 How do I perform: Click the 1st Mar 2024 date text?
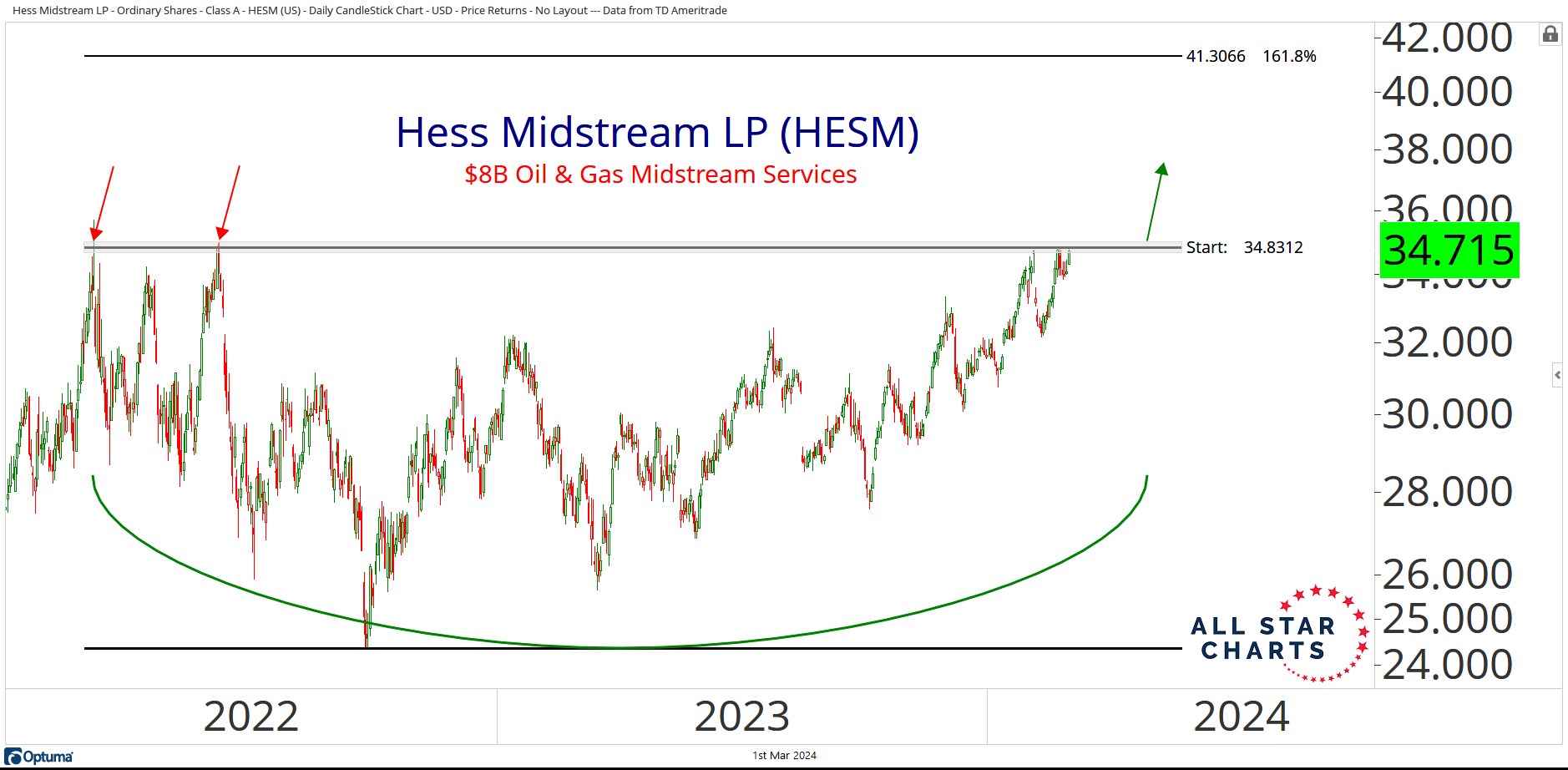point(784,755)
